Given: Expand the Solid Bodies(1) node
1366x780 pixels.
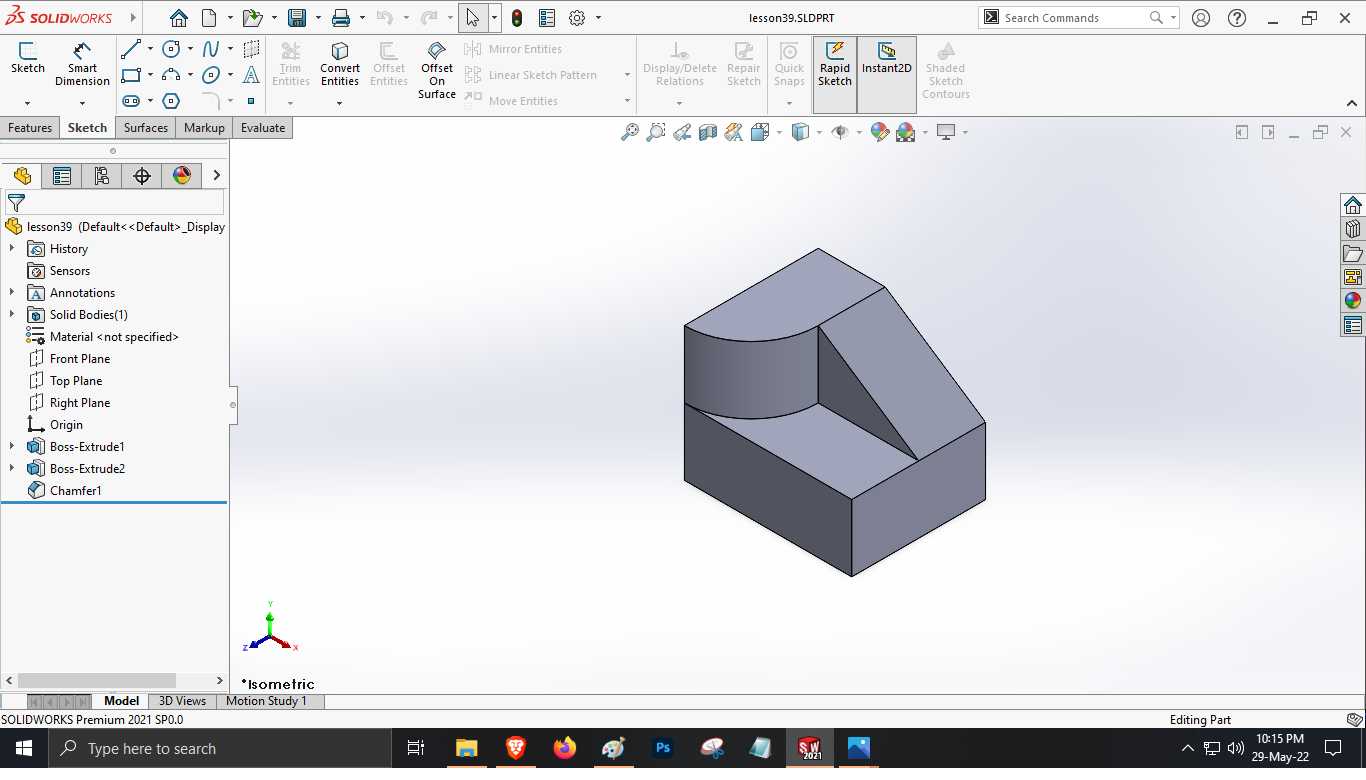Looking at the screenshot, I should click(12, 314).
